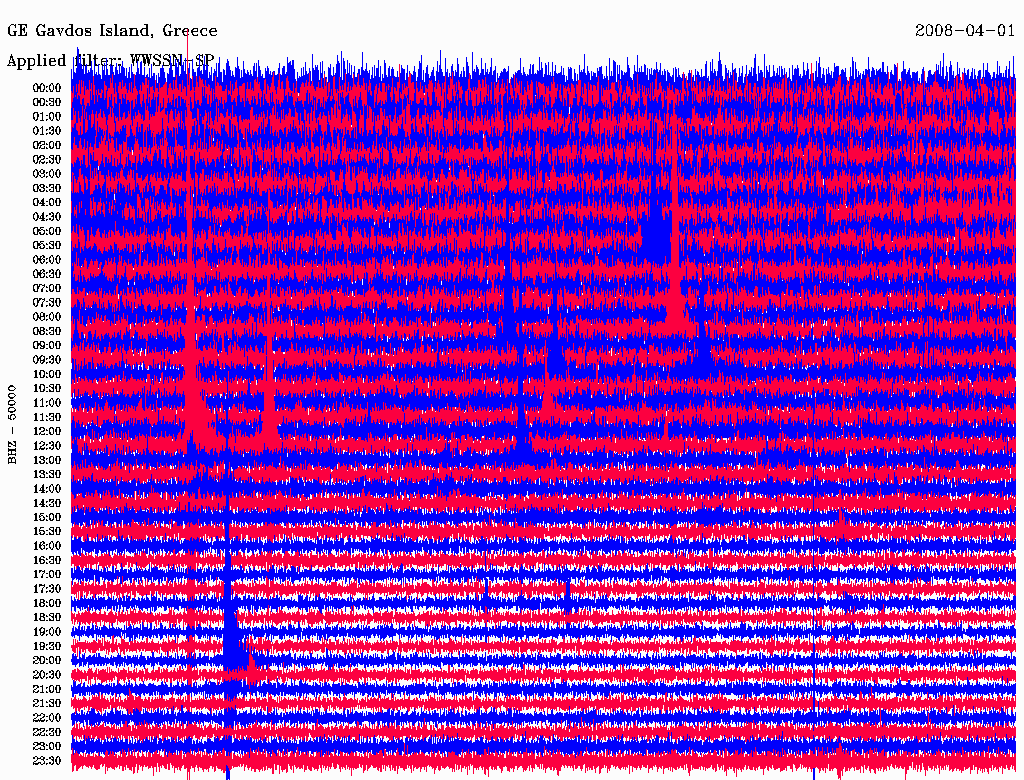The height and width of the screenshot is (780, 1024).
Task: Select the 20:30 time label
Action: [x=47, y=675]
